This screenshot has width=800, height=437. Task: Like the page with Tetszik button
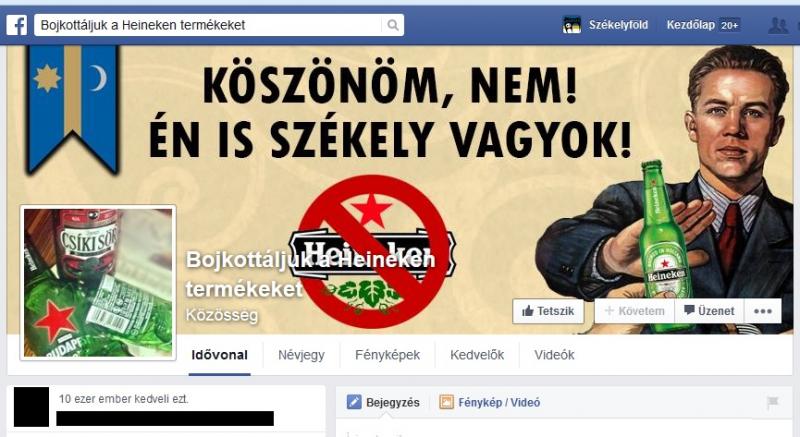(548, 311)
